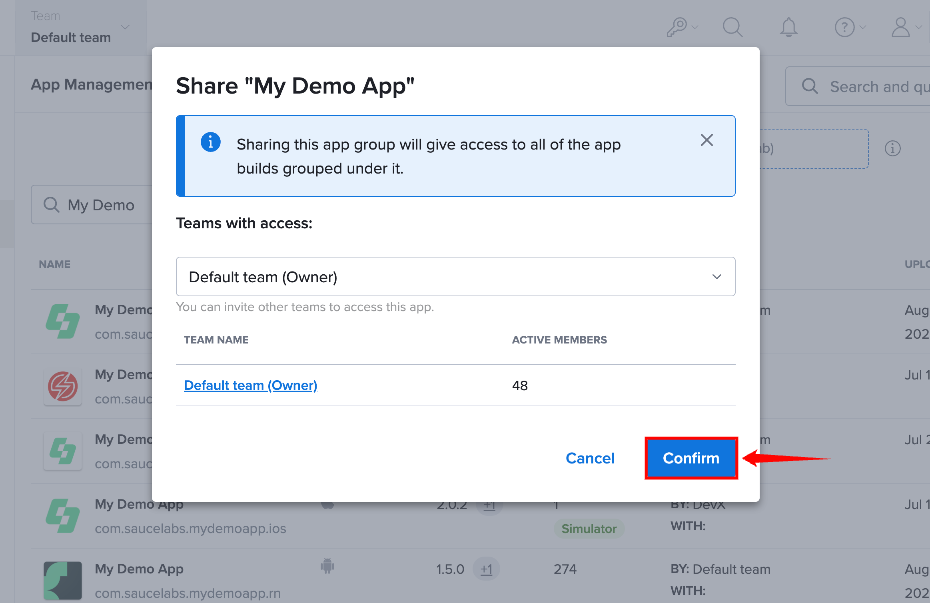Click the active members value 48
This screenshot has height=603, width=930.
pos(520,385)
